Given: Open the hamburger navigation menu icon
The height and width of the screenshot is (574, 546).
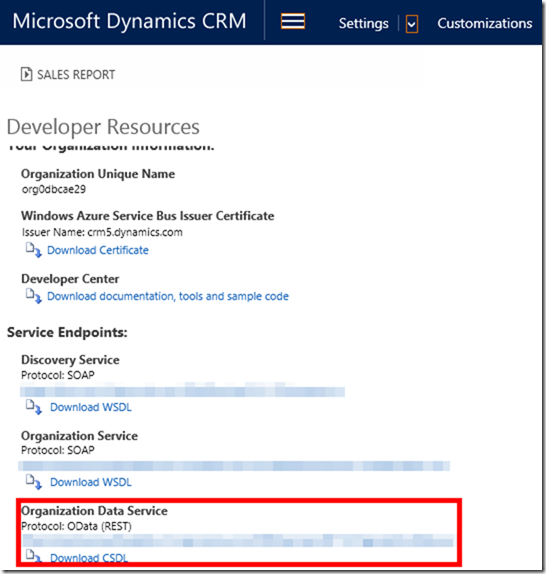Looking at the screenshot, I should coord(293,21).
